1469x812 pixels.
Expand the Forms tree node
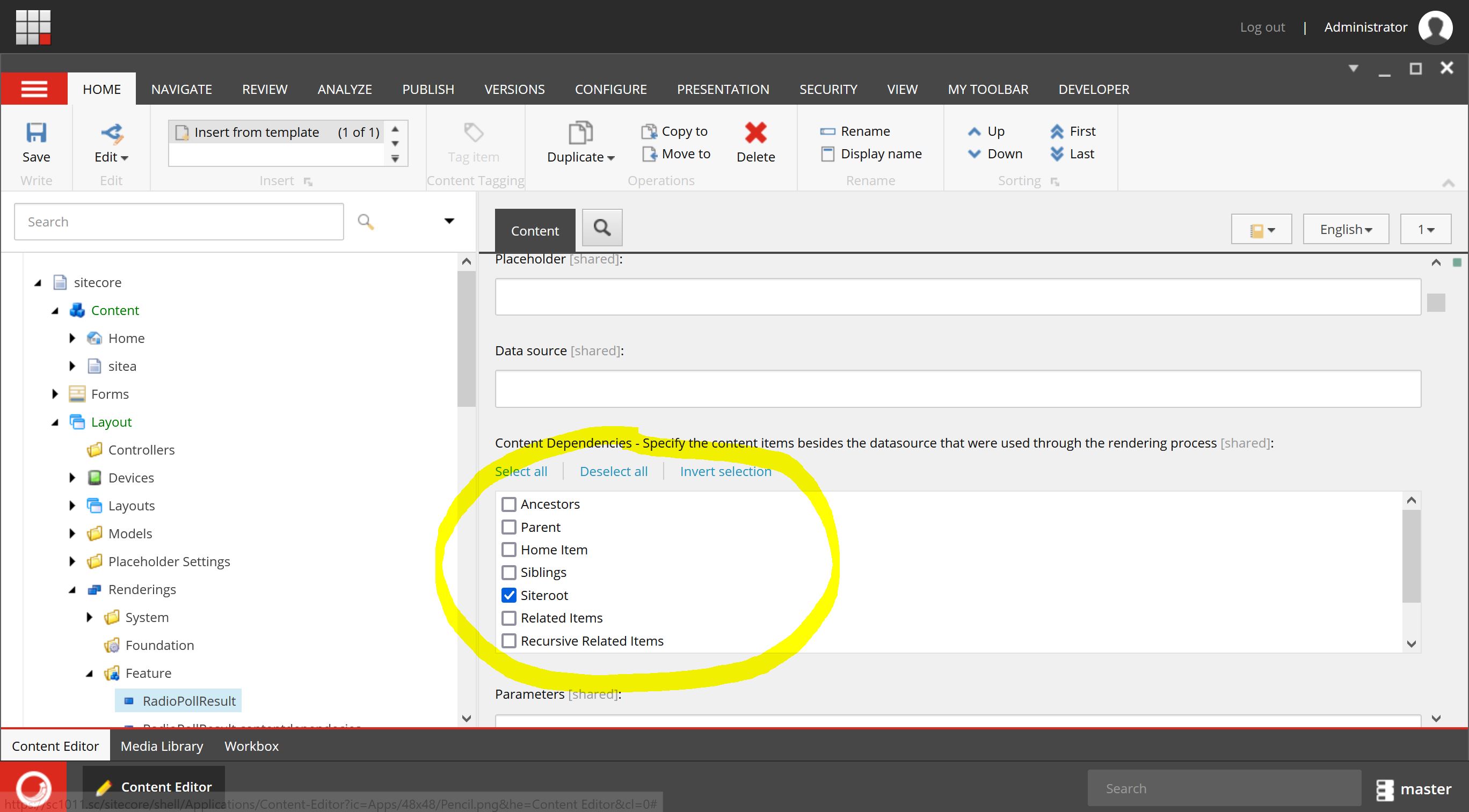tap(55, 394)
